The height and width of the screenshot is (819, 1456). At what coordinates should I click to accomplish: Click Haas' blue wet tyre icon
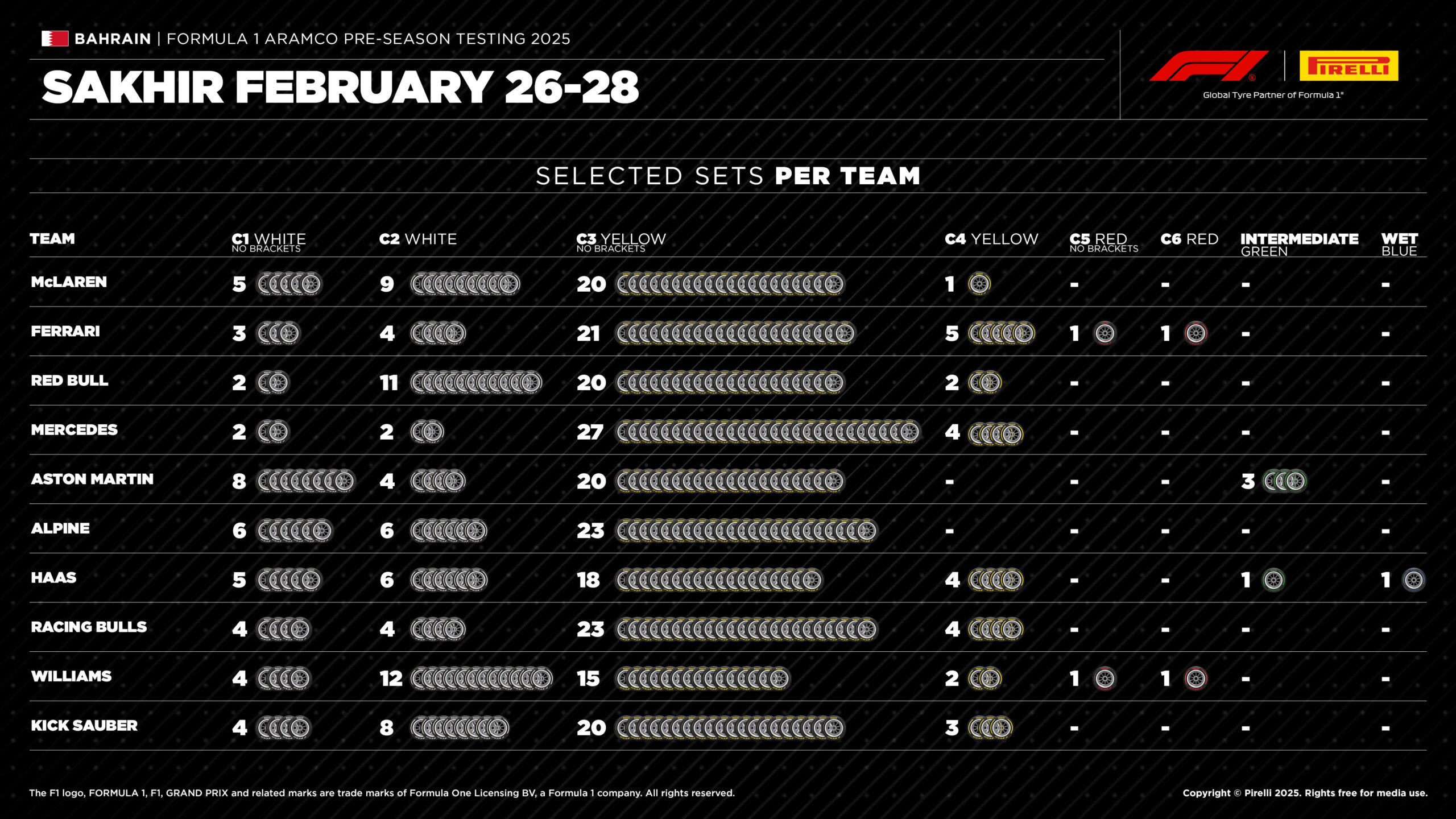(x=1414, y=580)
